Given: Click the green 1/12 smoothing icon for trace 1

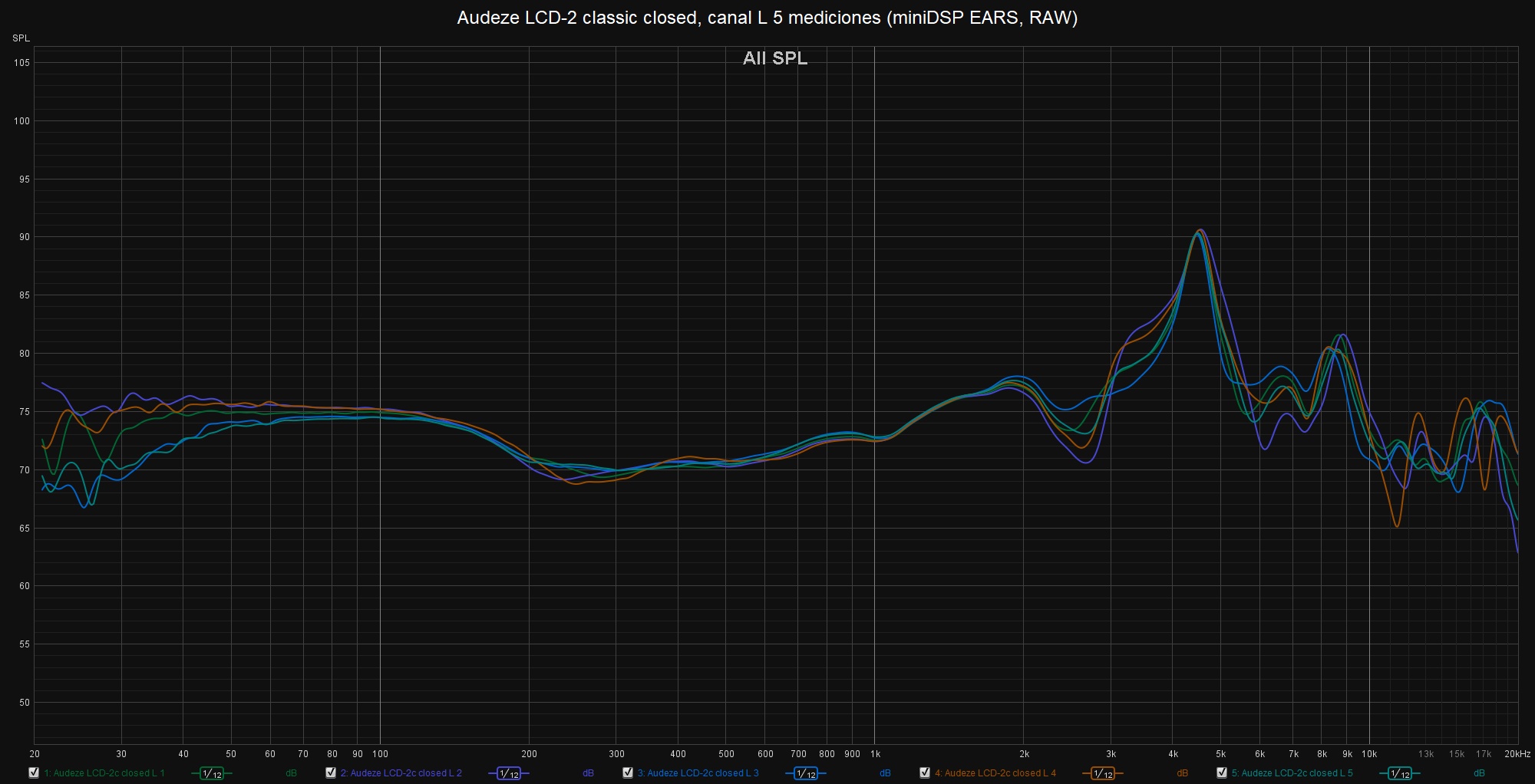Looking at the screenshot, I should (212, 773).
